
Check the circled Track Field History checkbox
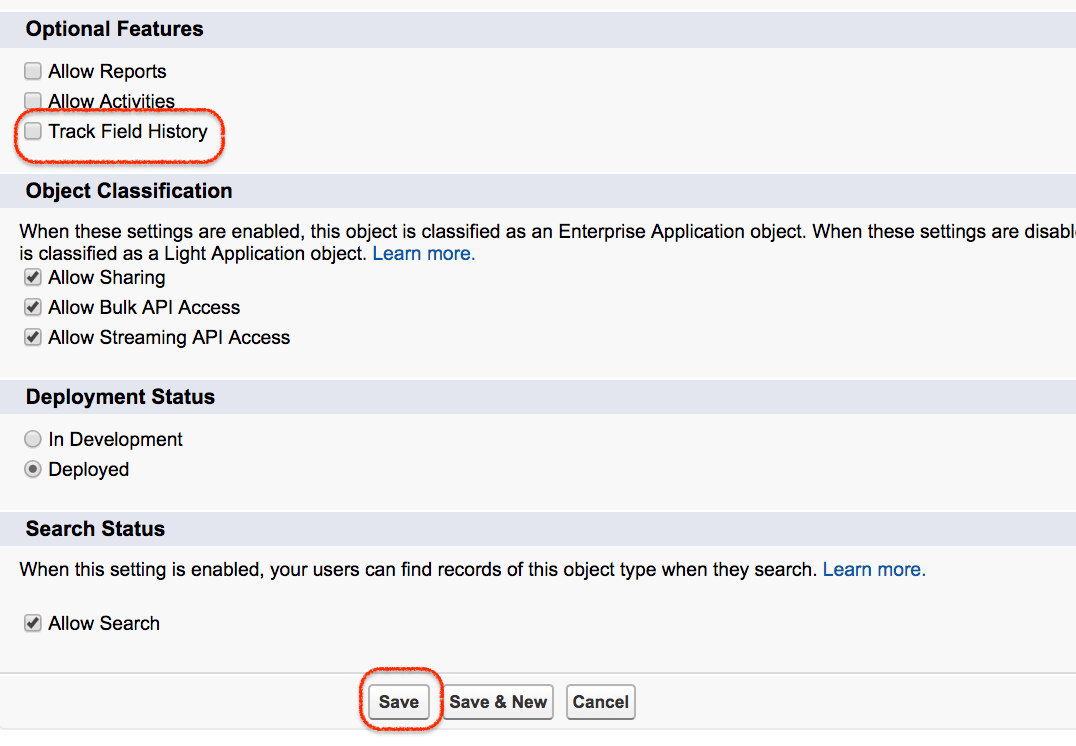tap(31, 130)
